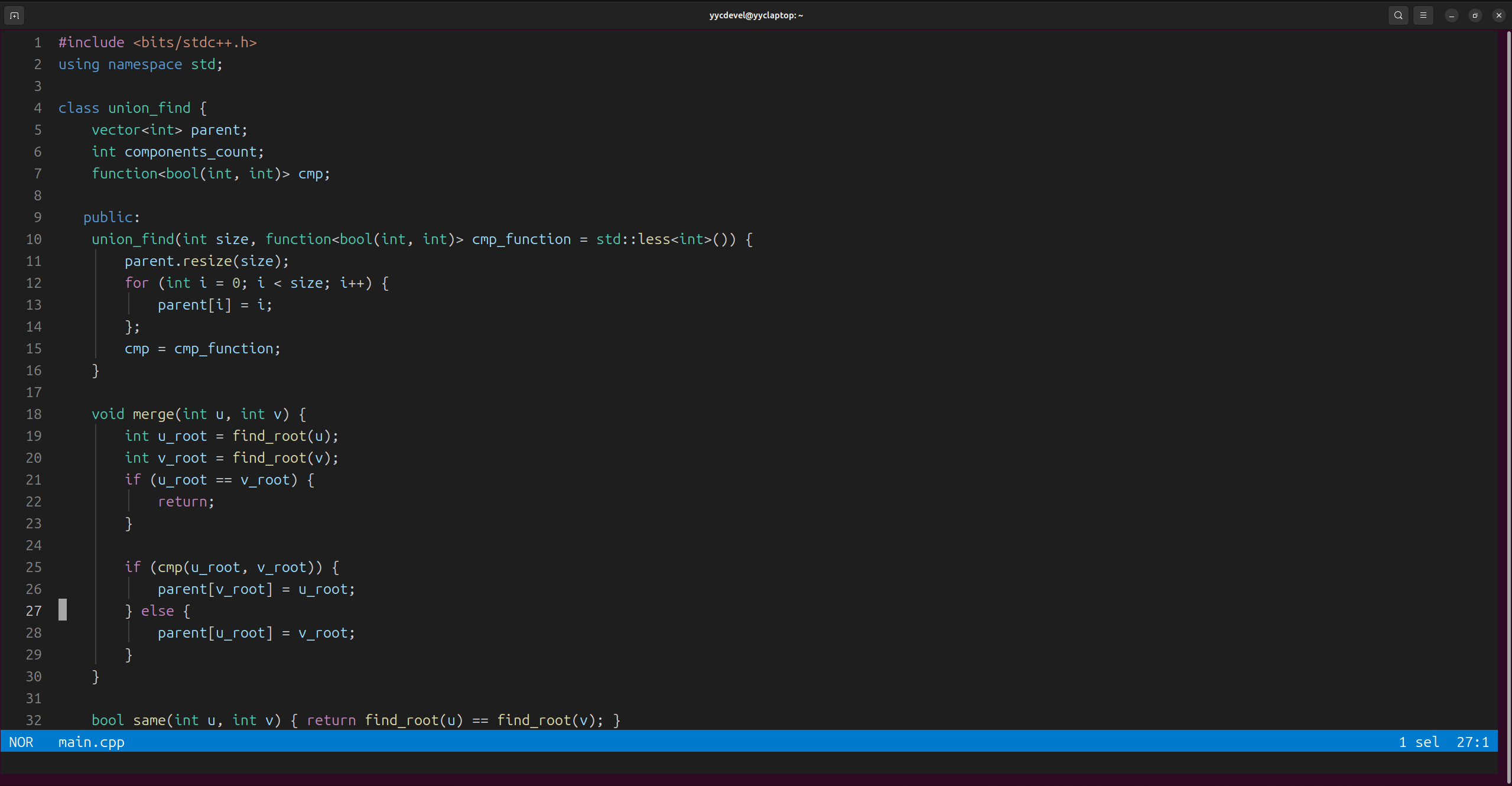Screen dimensions: 1512x786
Task: Click main.cpp filename in status bar
Action: pyautogui.click(x=91, y=742)
